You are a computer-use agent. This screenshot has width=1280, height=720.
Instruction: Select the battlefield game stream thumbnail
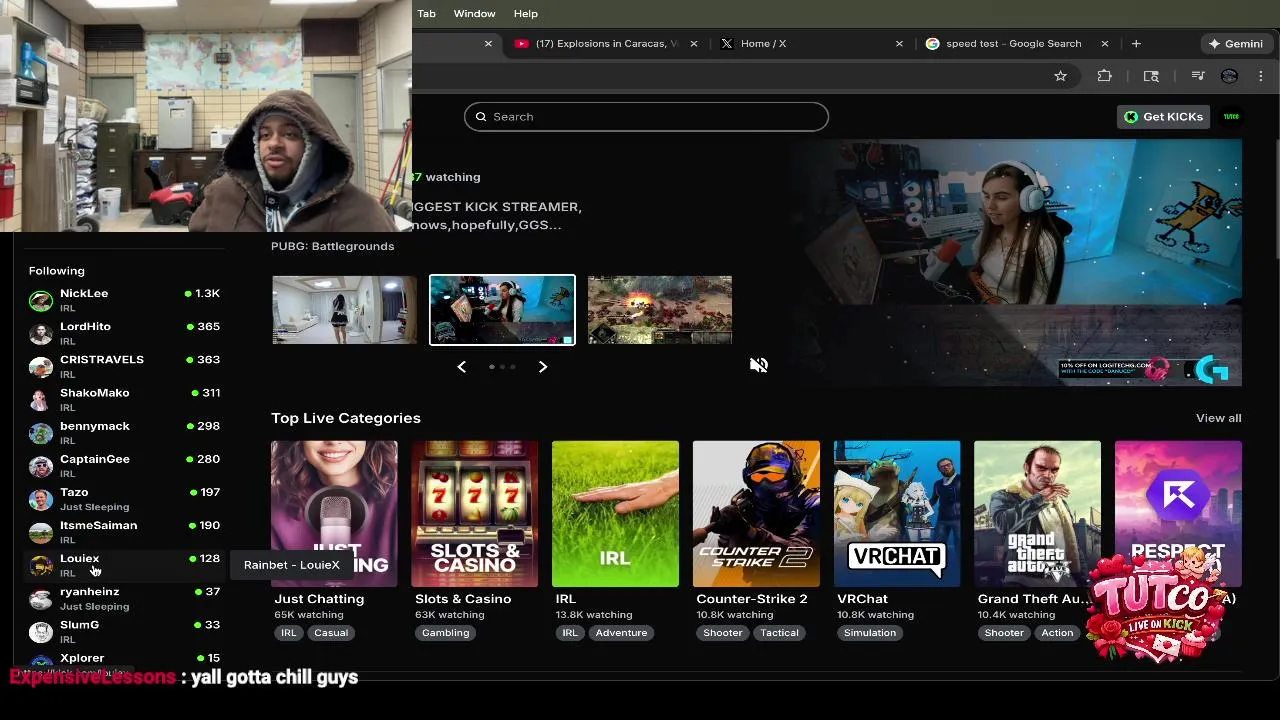point(660,310)
